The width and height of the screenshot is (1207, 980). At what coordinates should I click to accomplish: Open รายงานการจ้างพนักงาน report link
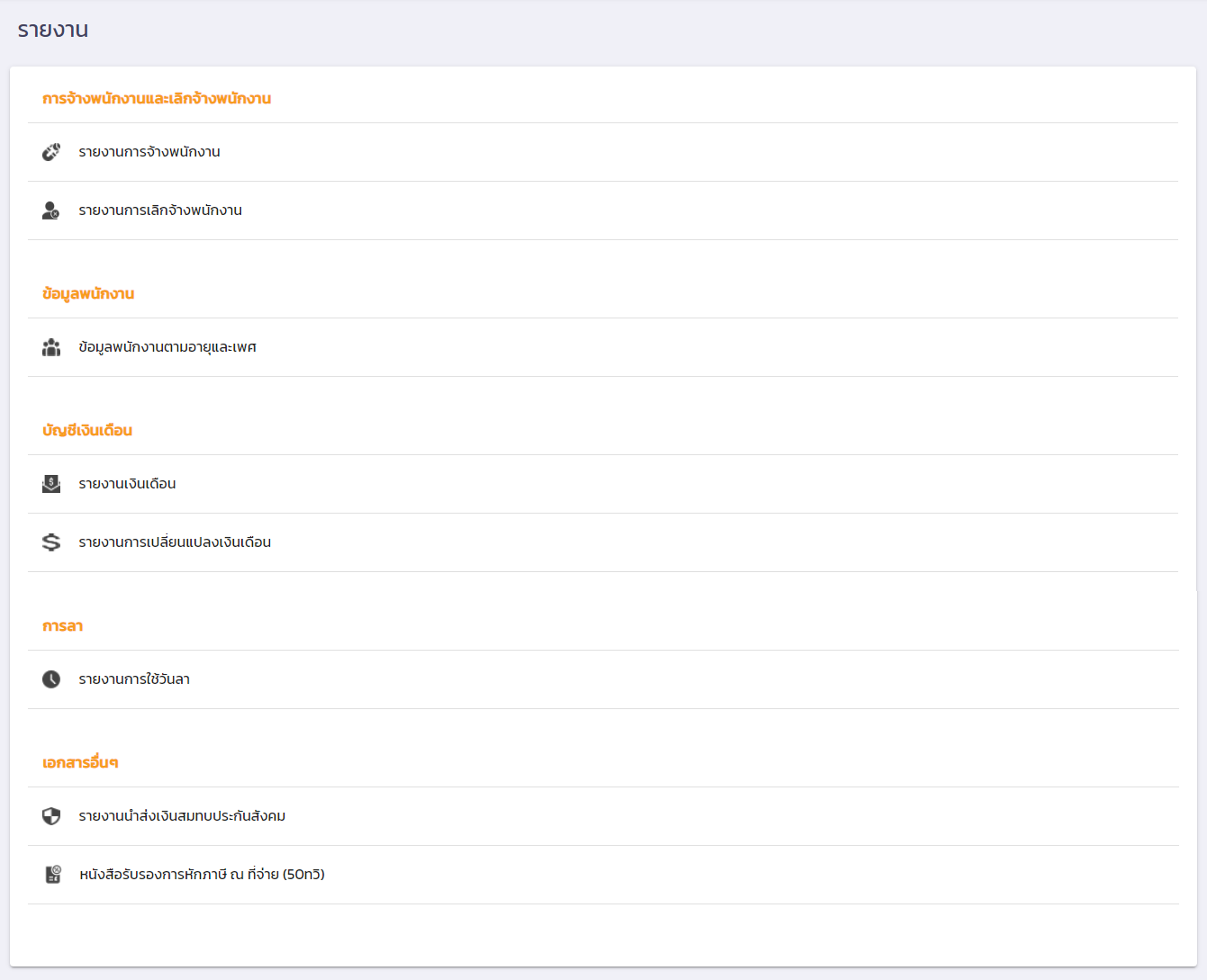pos(149,152)
